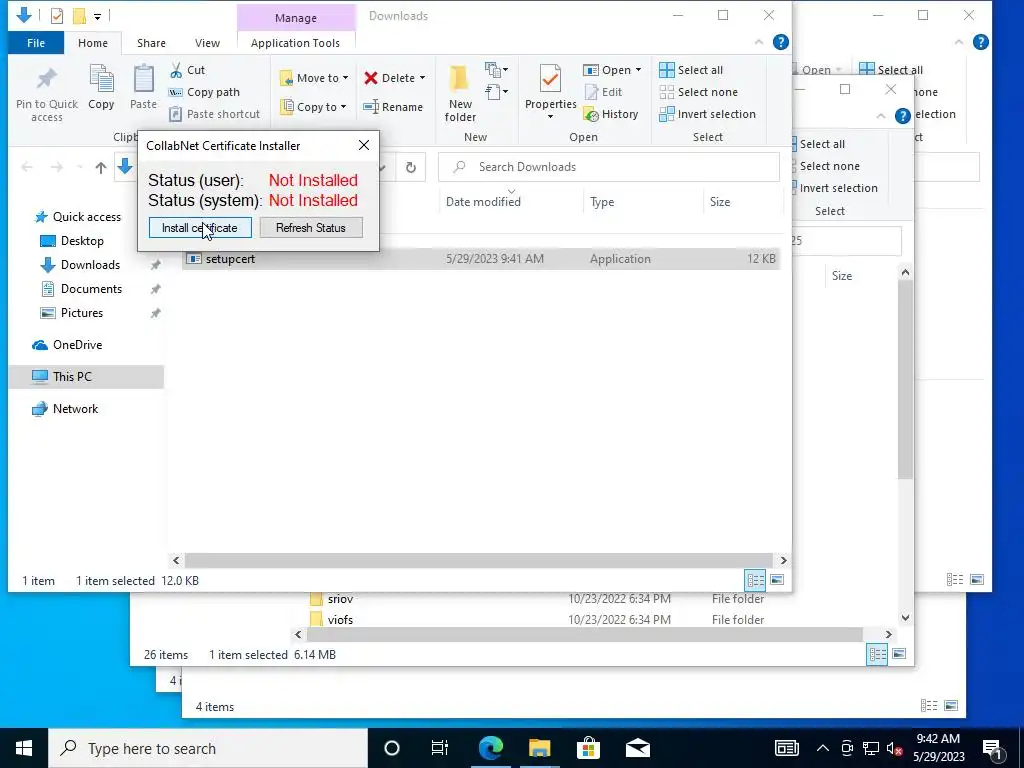Expand the Delete dropdown arrow
This screenshot has height=768, width=1024.
tap(423, 78)
